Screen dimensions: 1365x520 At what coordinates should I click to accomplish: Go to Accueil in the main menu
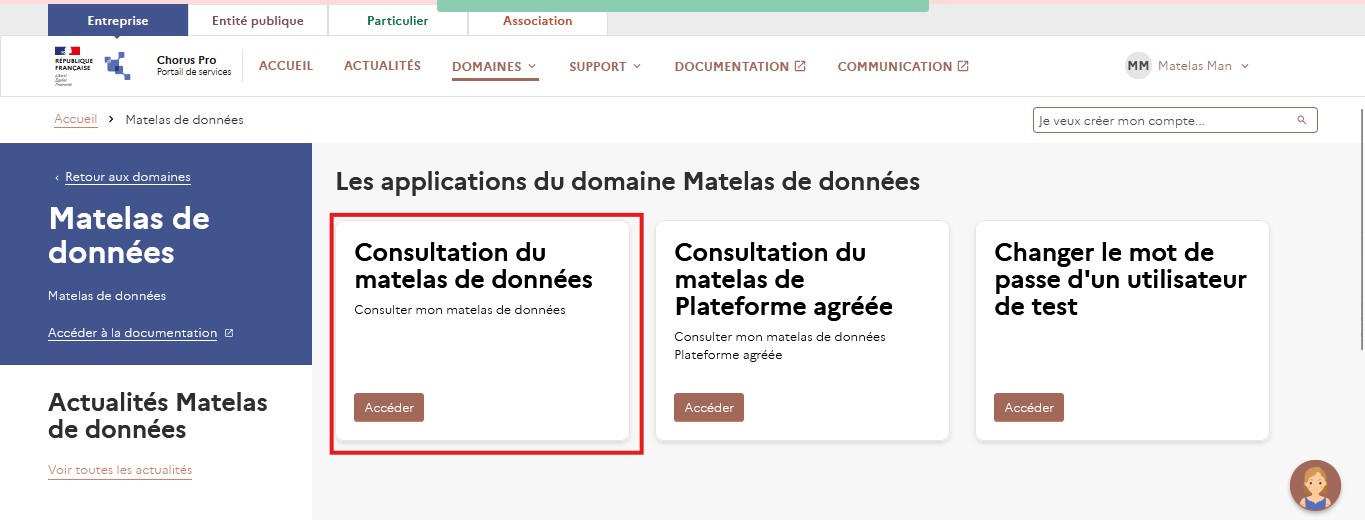coord(286,66)
